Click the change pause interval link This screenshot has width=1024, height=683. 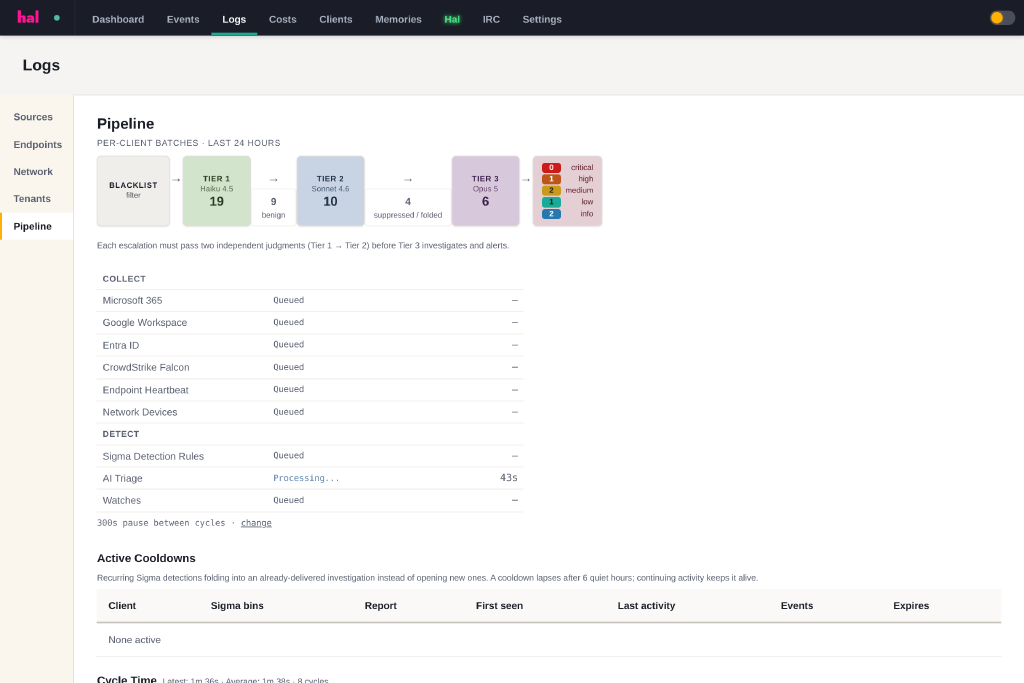point(256,523)
